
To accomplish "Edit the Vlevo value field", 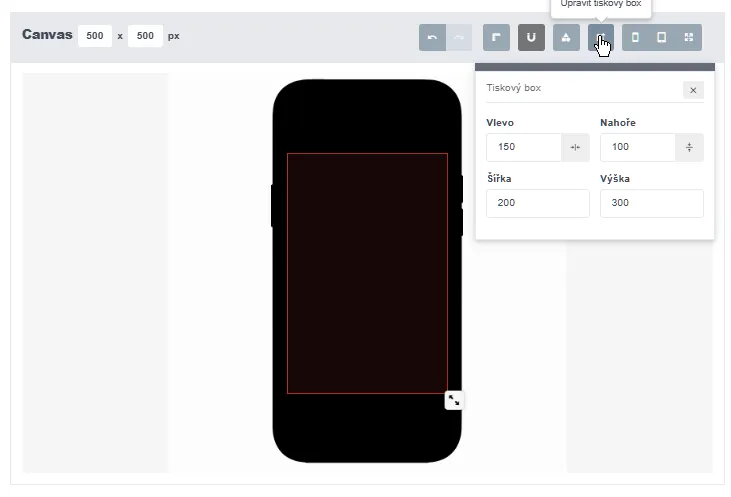I will pos(524,147).
